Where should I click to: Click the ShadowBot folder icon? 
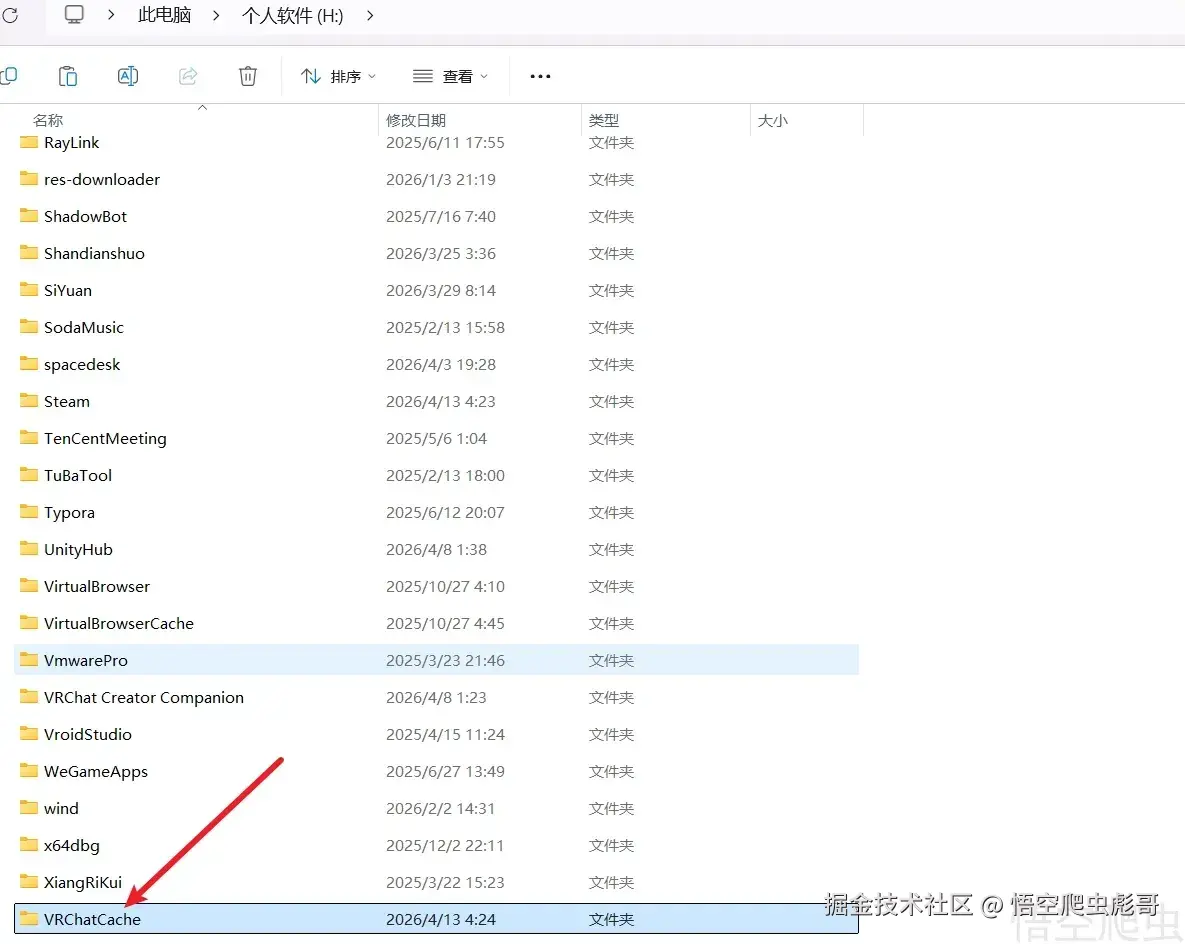pos(29,215)
